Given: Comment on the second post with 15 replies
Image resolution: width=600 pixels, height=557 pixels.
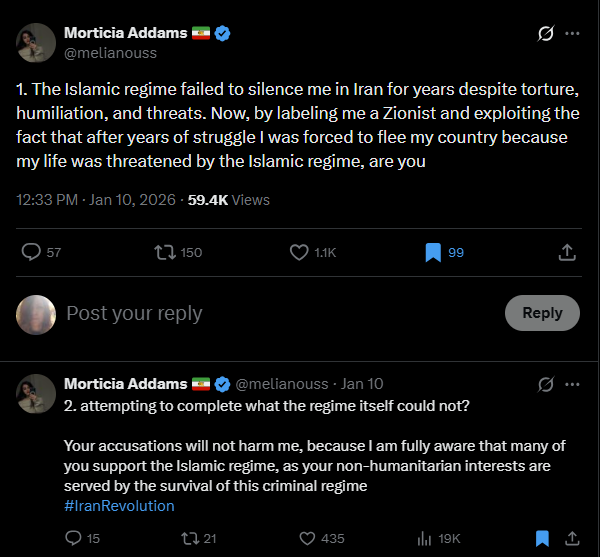Looking at the screenshot, I should [x=72, y=538].
